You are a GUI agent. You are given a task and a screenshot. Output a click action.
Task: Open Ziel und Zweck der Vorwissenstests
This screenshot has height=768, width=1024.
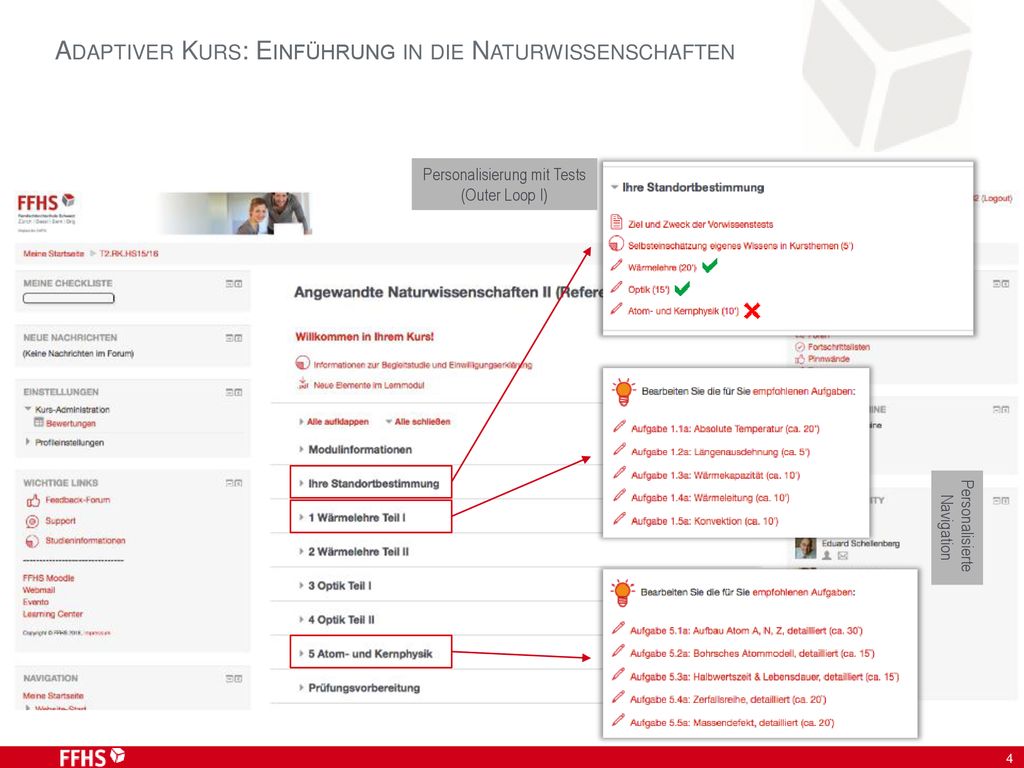(x=700, y=224)
